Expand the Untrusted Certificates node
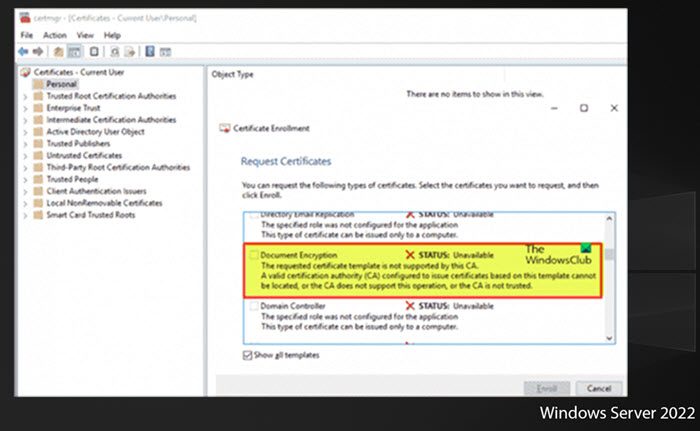 pyautogui.click(x=25, y=156)
